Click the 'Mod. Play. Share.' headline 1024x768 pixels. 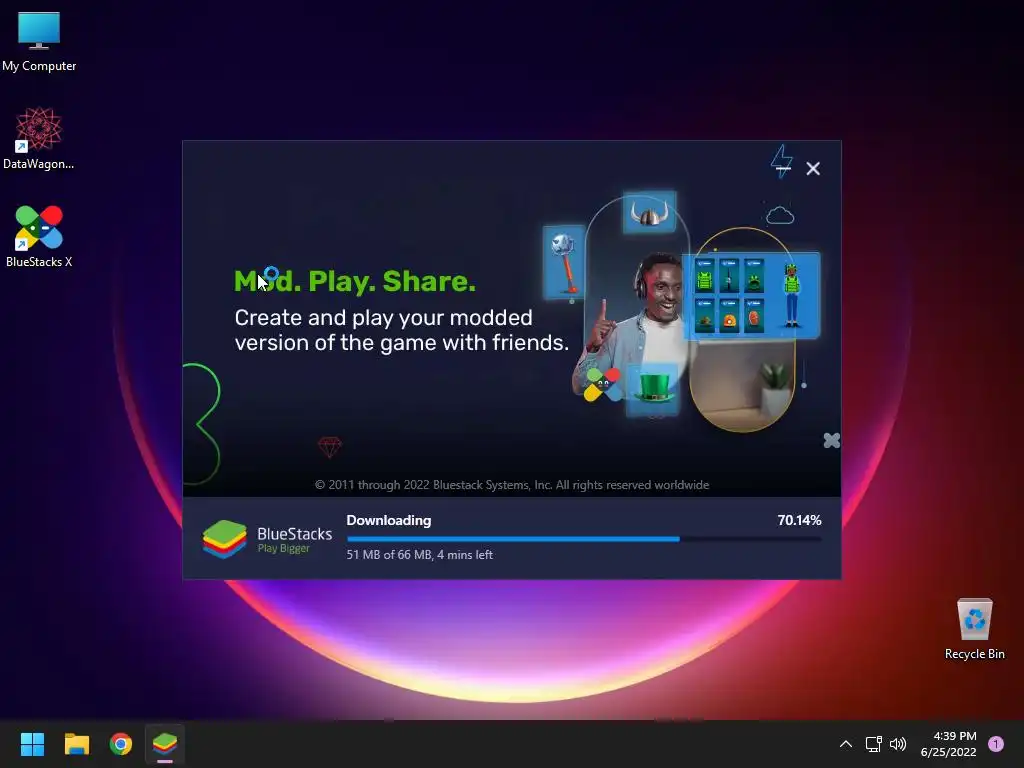(x=355, y=281)
